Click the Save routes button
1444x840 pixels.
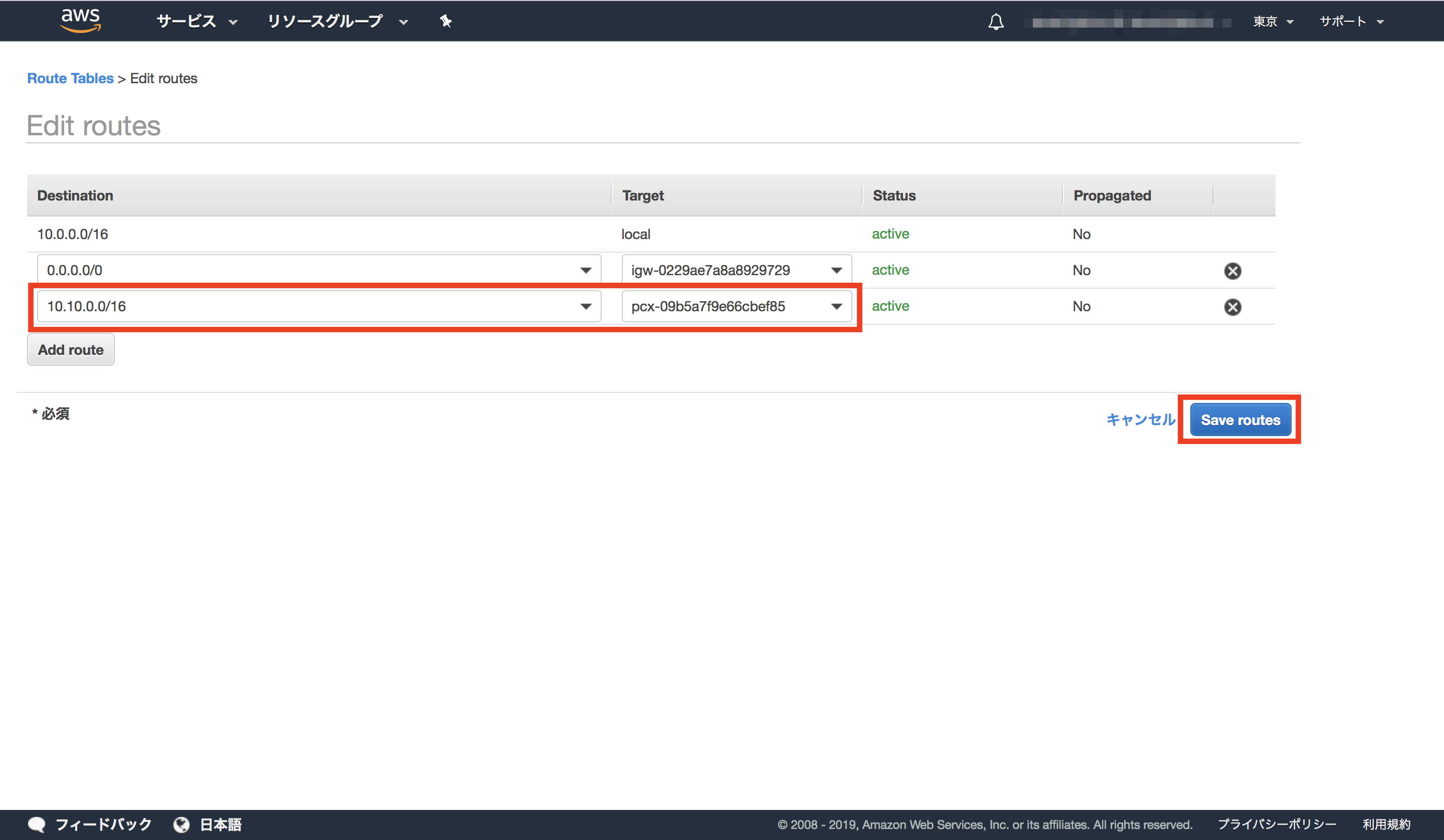[1240, 419]
